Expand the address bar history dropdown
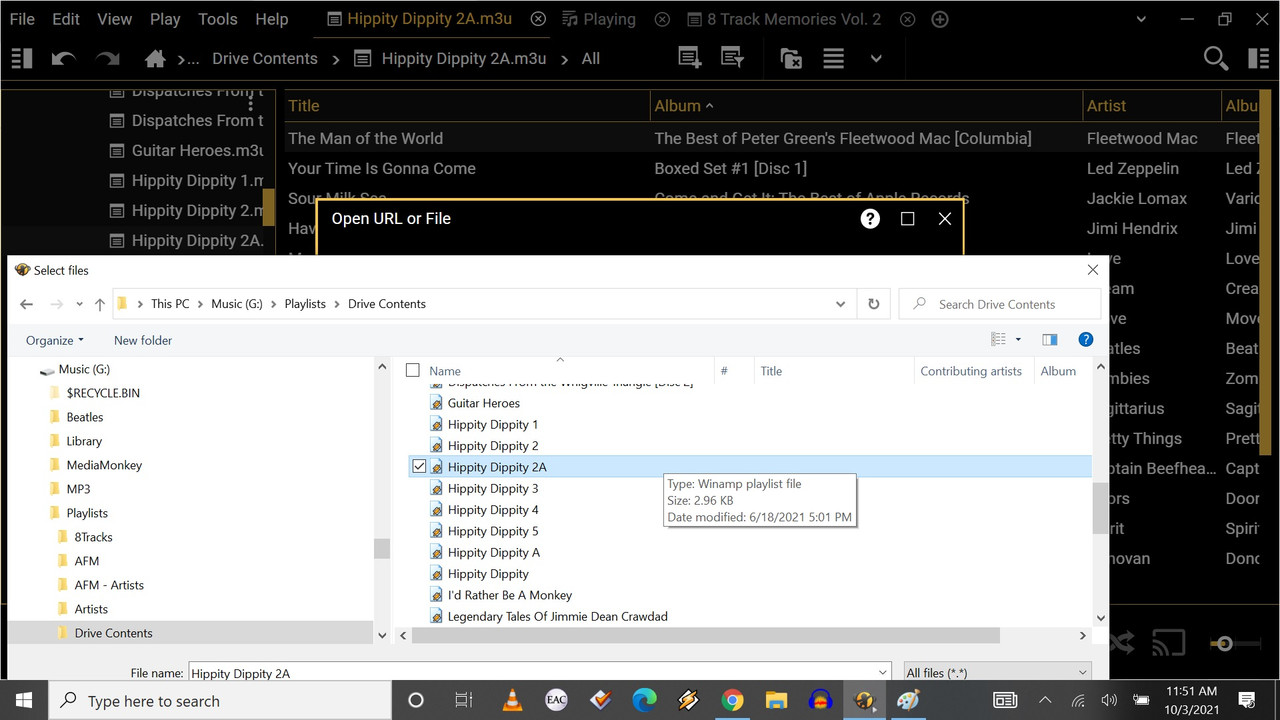Screen dimensions: 1280x720 [x=840, y=304]
